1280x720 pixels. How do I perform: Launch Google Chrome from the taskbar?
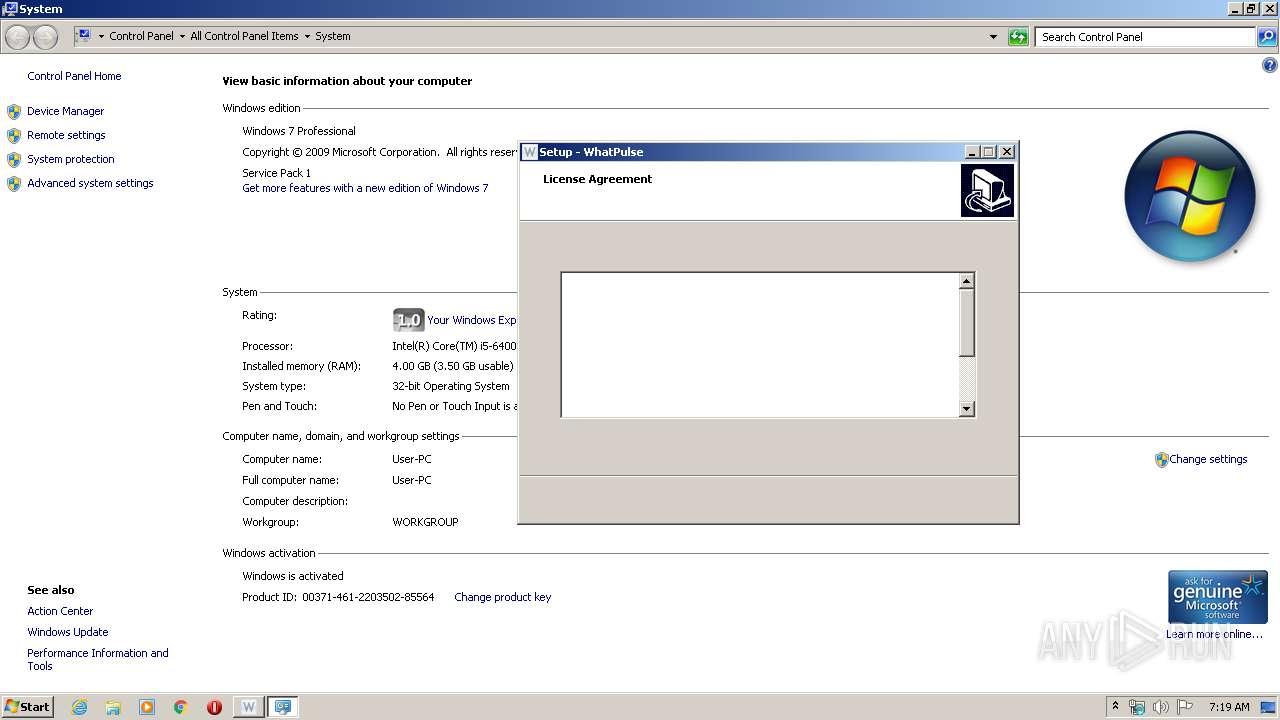[x=181, y=707]
